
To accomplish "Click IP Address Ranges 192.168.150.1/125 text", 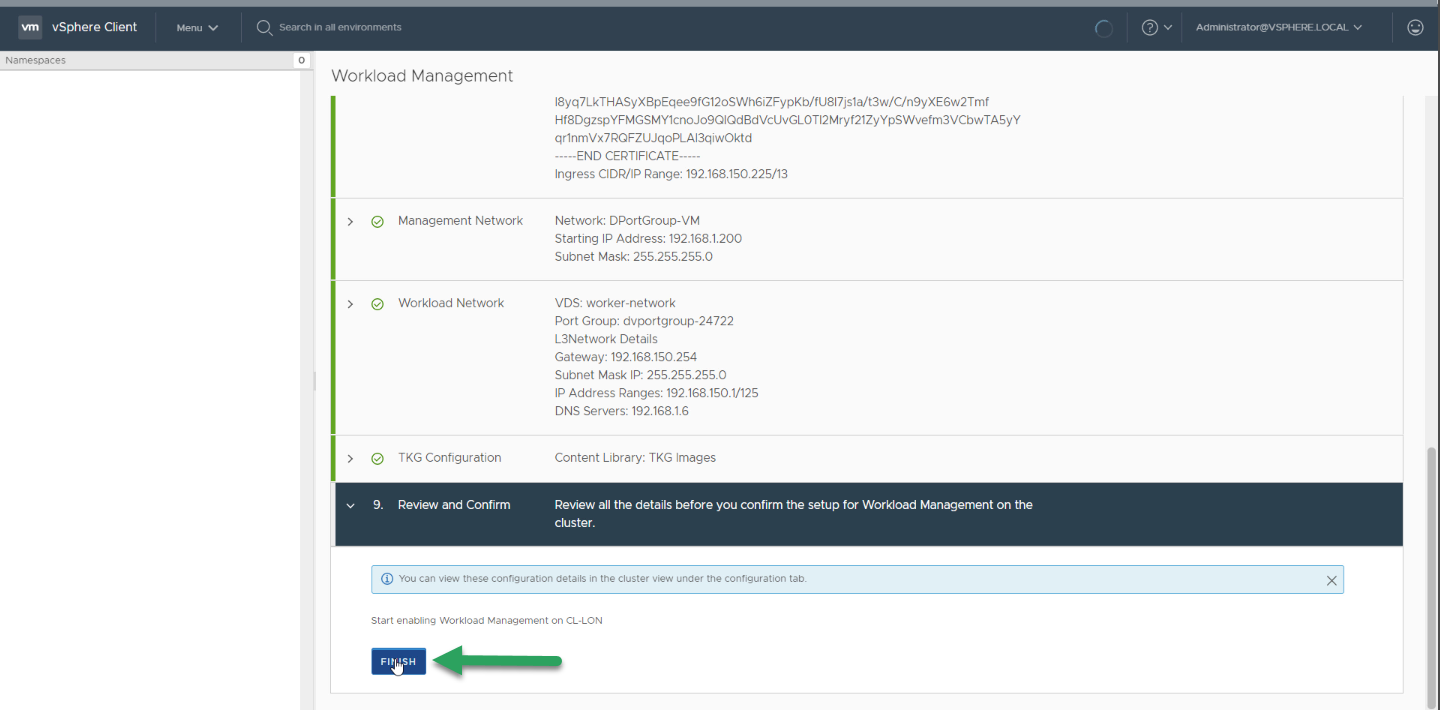I will (656, 393).
